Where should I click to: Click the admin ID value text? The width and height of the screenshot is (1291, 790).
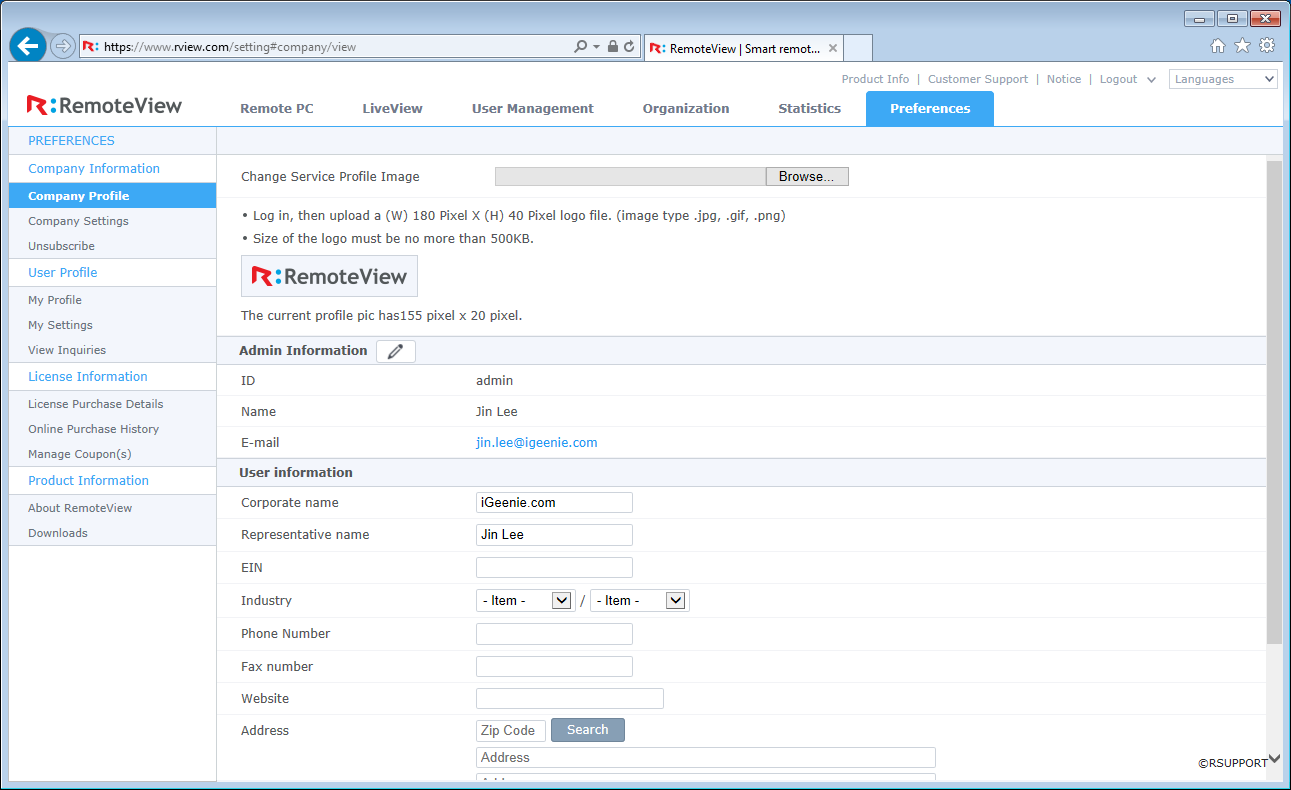494,381
